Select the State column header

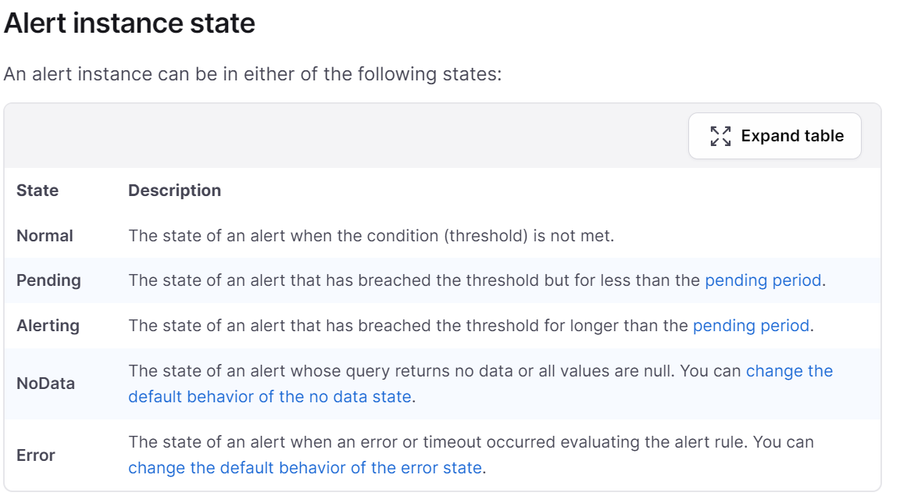coord(37,190)
